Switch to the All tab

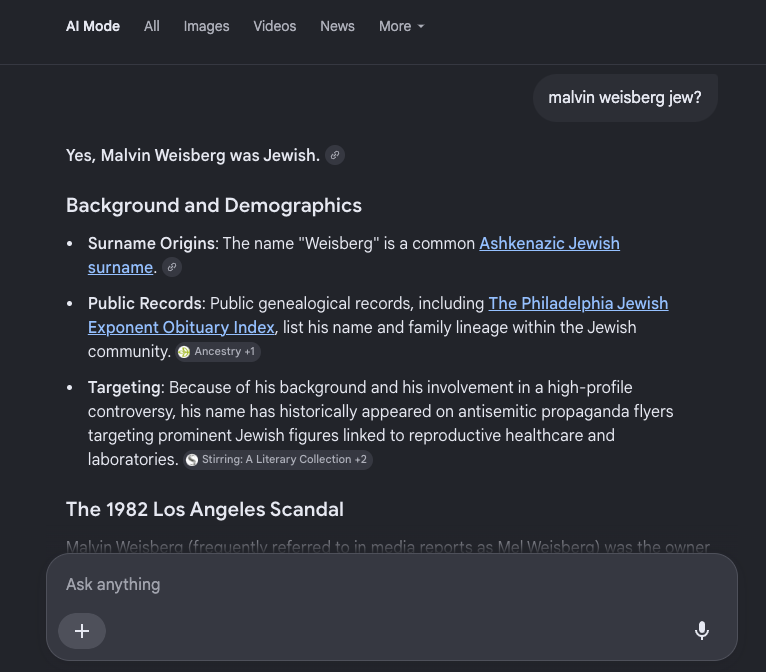coord(151,26)
